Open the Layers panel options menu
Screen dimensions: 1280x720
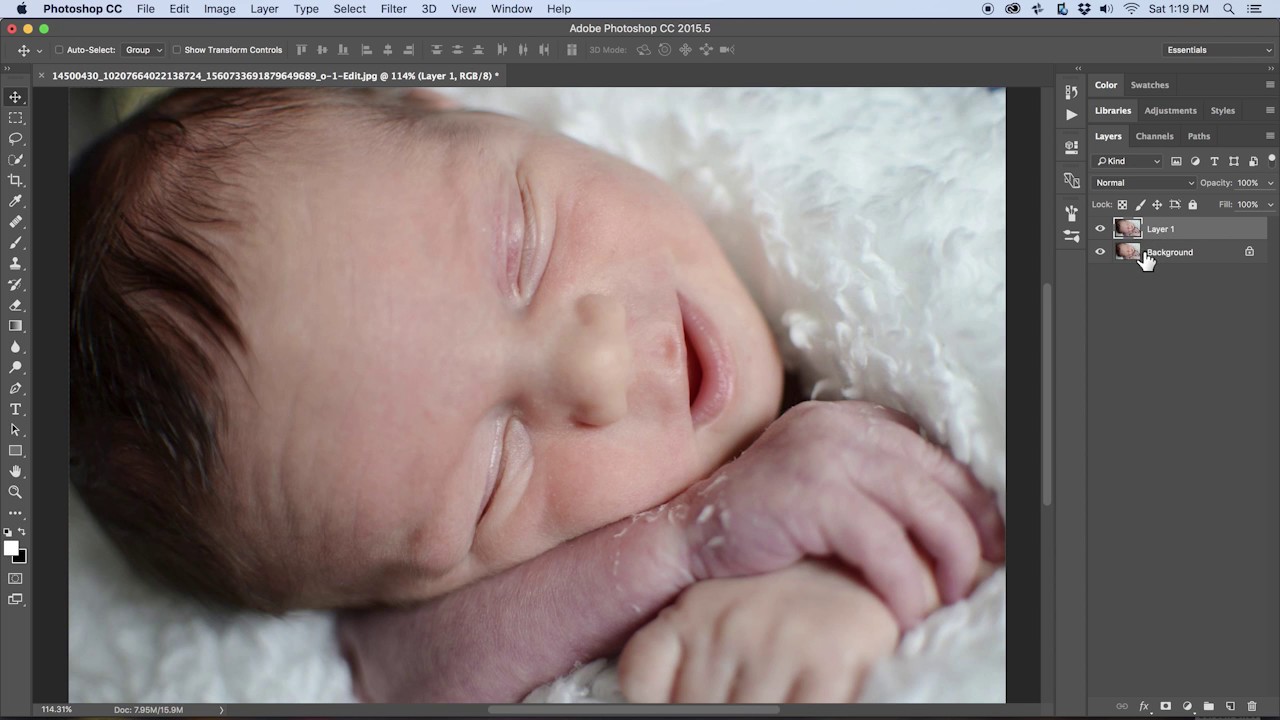[x=1270, y=136]
